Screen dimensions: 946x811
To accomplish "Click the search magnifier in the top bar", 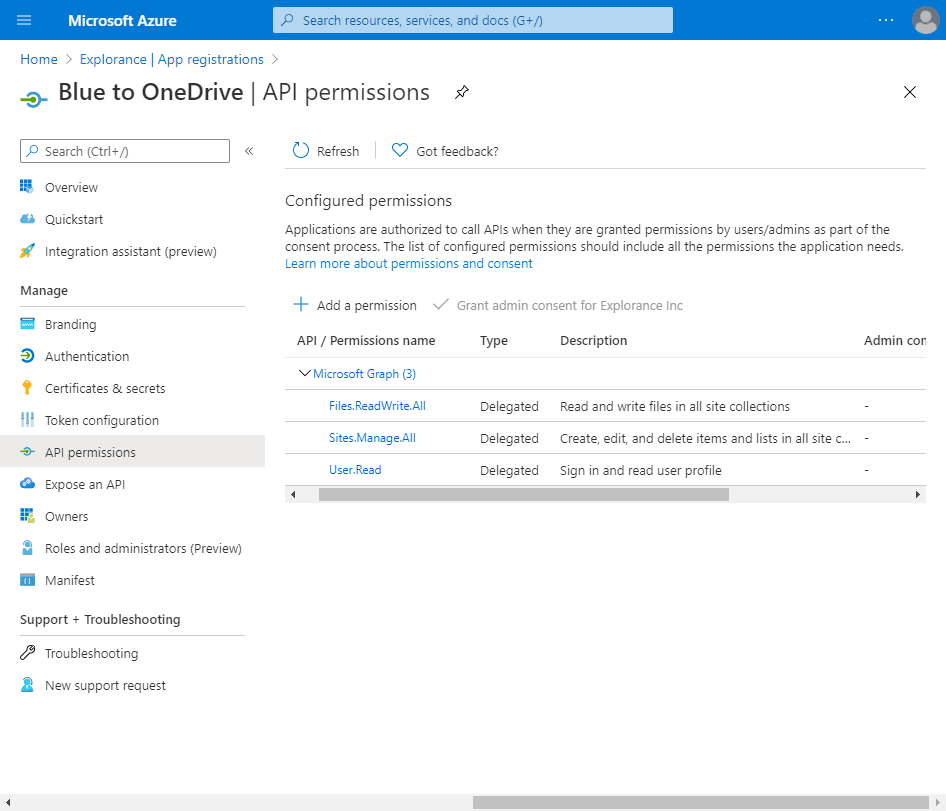I will pos(288,20).
